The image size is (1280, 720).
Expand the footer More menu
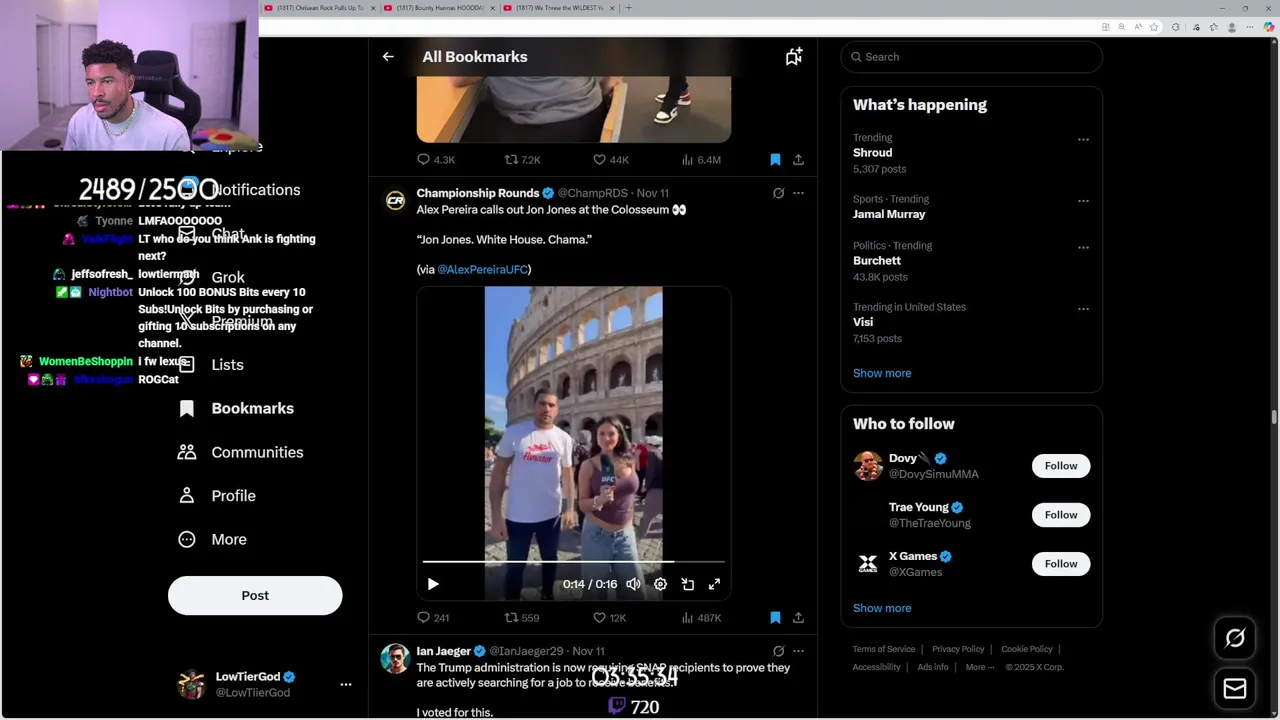980,667
